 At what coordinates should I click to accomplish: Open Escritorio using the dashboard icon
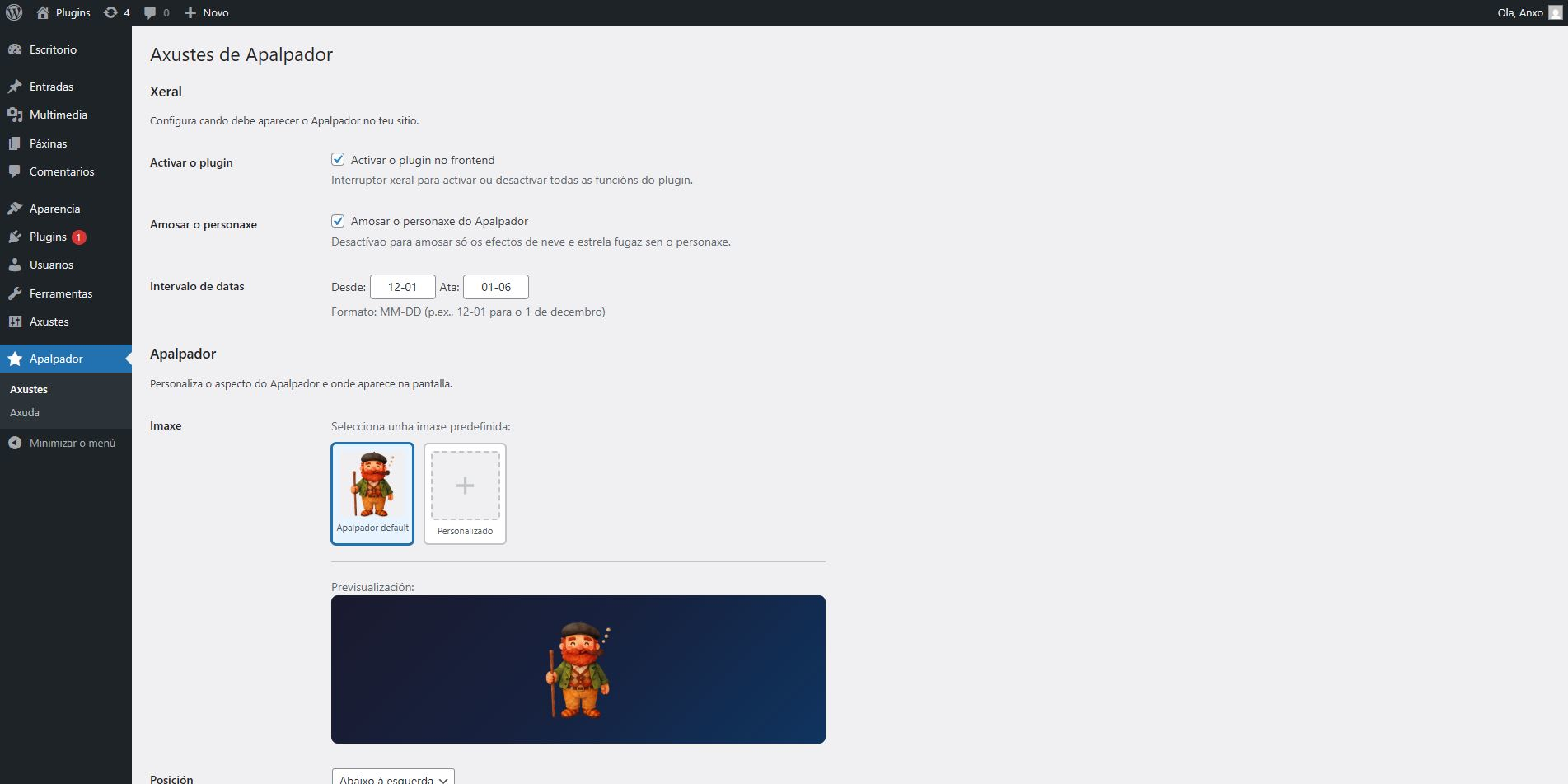15,49
